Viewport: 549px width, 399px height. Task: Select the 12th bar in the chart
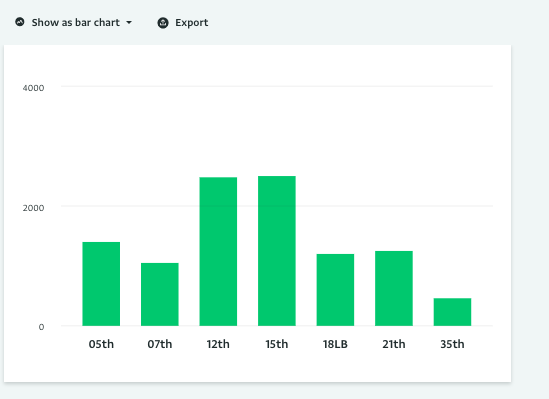click(x=218, y=252)
